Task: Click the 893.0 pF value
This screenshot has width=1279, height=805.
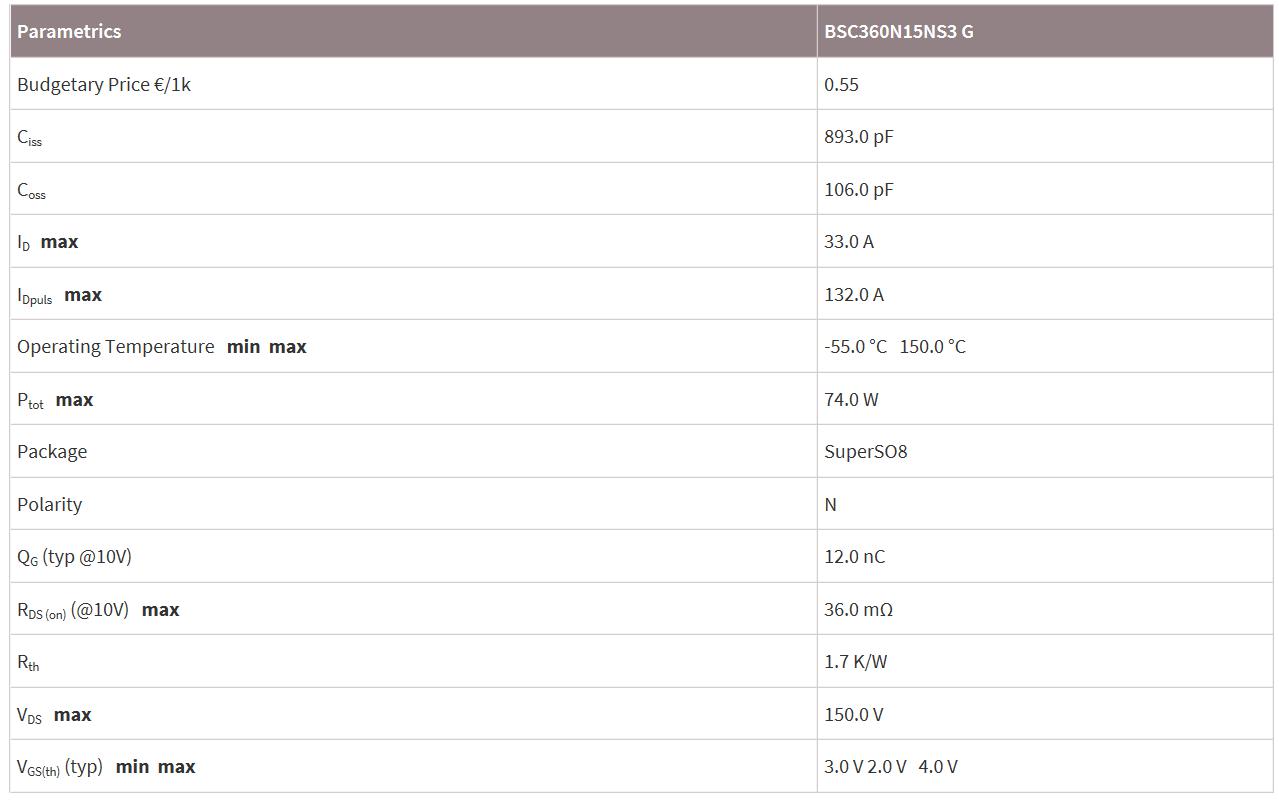Action: pos(858,137)
